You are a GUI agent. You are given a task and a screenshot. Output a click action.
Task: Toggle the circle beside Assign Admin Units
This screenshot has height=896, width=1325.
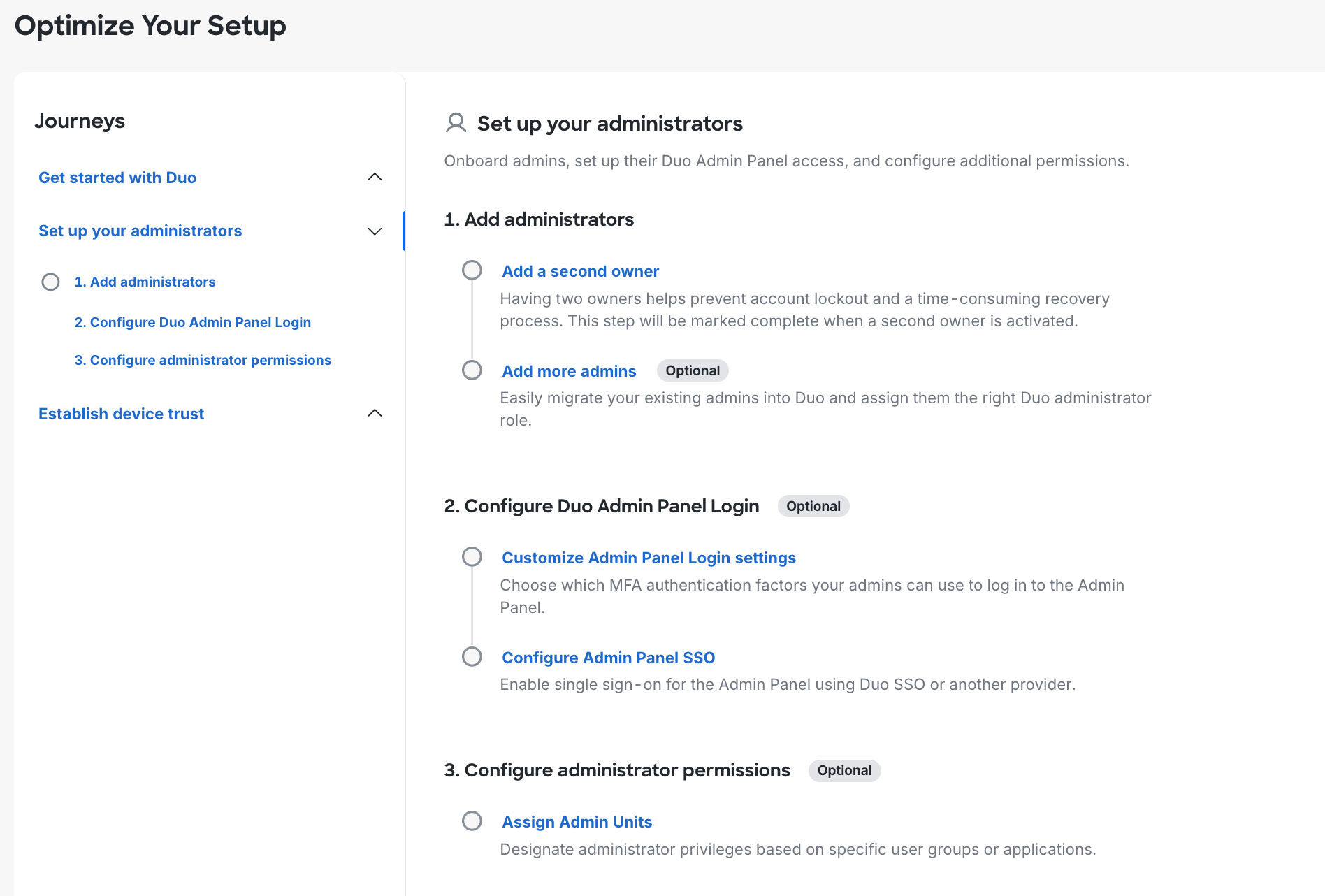click(472, 821)
